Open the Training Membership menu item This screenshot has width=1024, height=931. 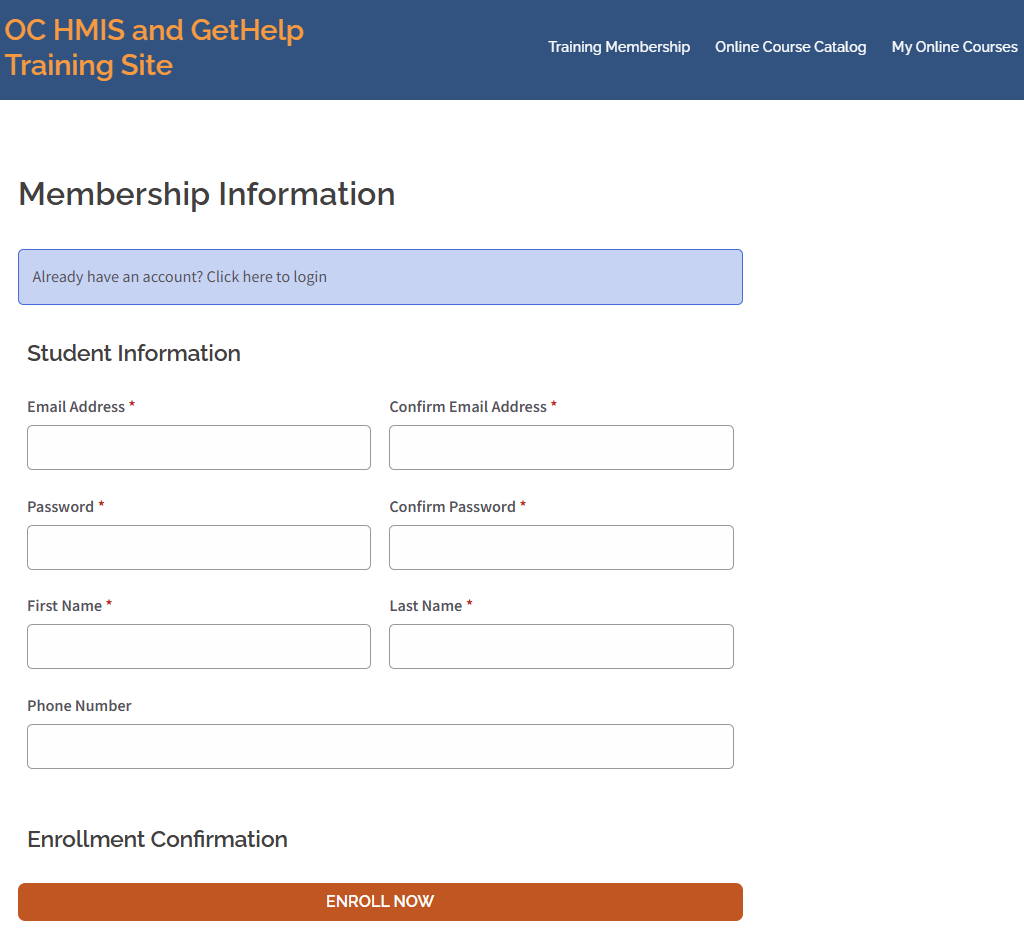619,47
